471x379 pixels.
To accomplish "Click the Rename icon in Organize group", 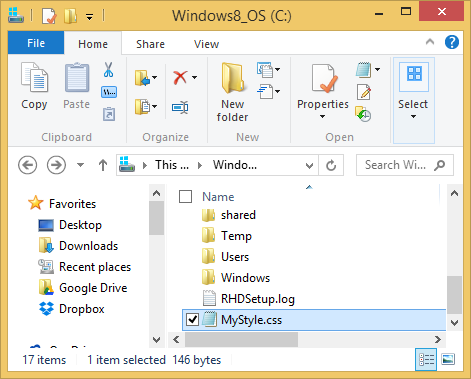I will pyautogui.click(x=180, y=107).
